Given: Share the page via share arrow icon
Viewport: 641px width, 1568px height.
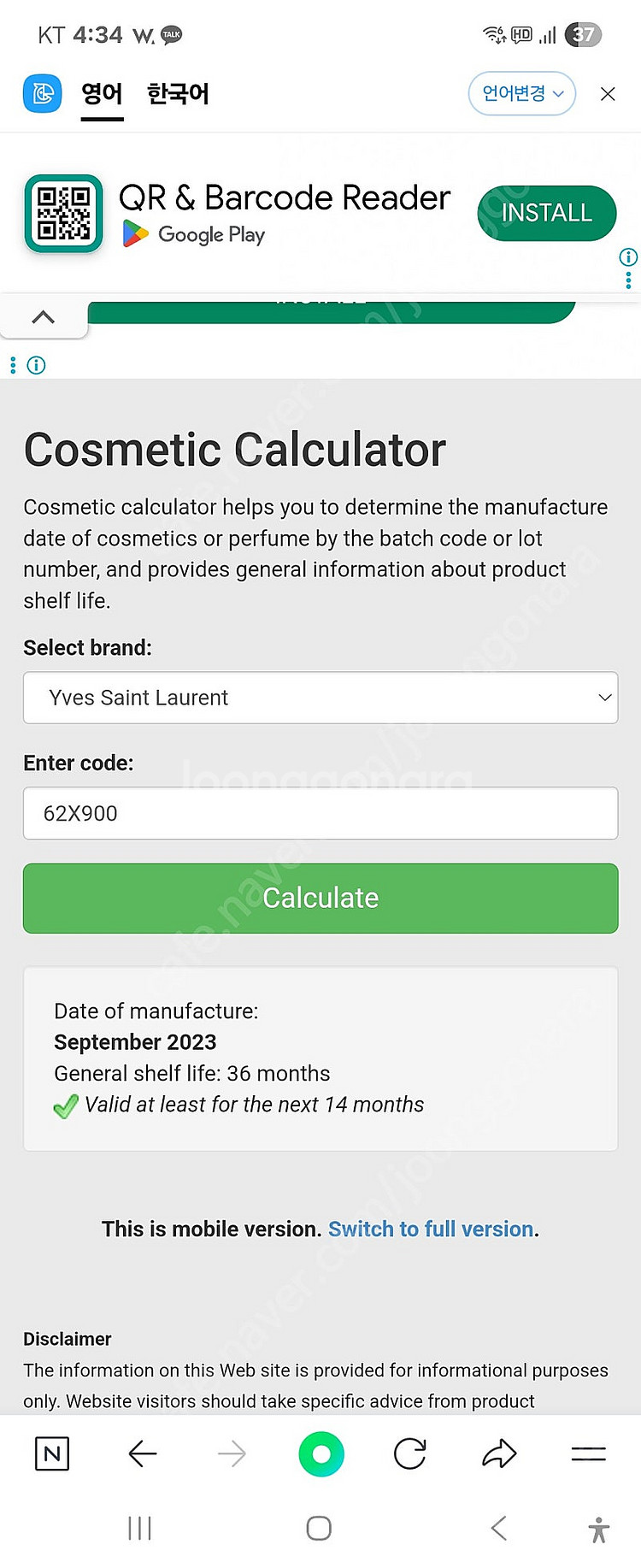Looking at the screenshot, I should tap(500, 1453).
